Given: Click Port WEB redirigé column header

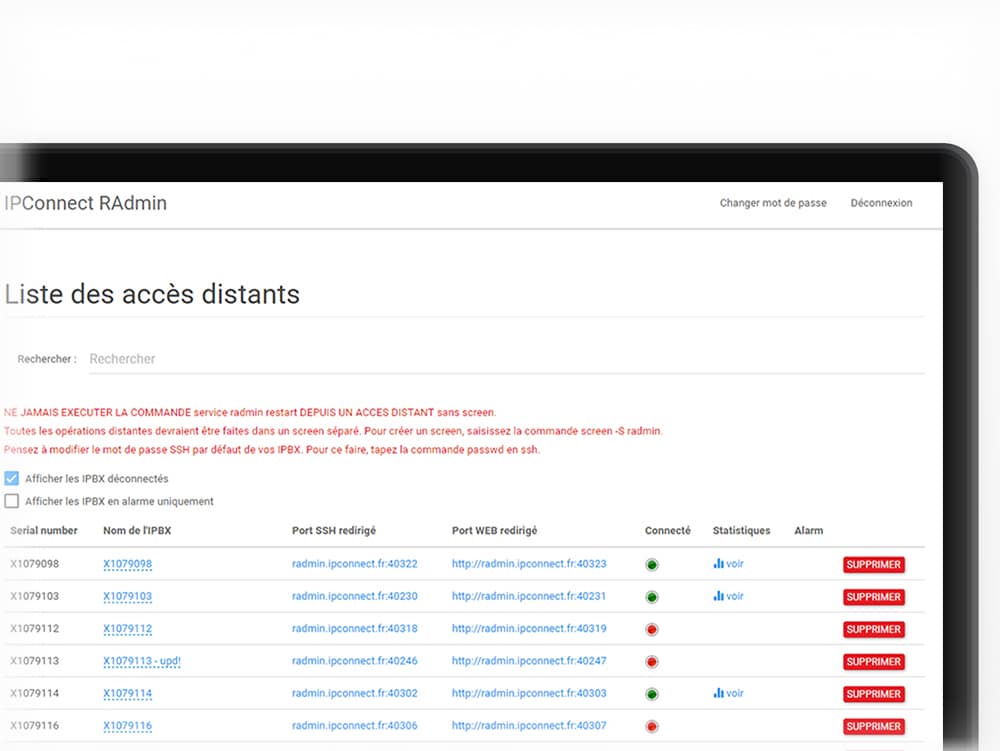Looking at the screenshot, I should (494, 530).
